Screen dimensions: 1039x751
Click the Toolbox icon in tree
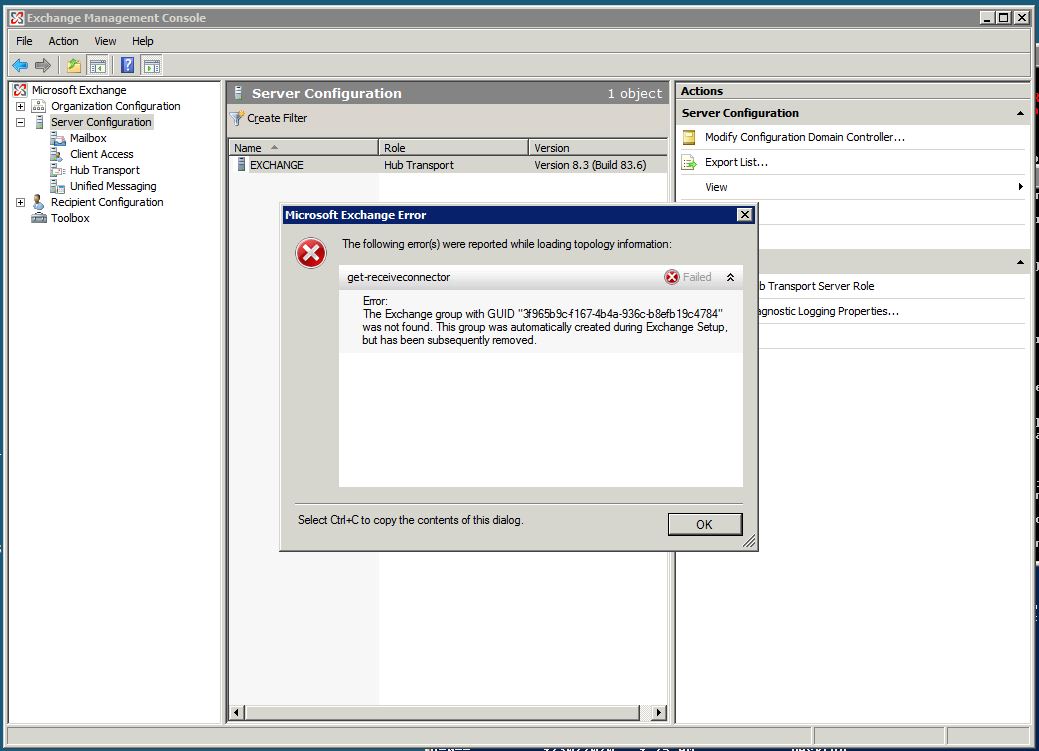pyautogui.click(x=39, y=217)
